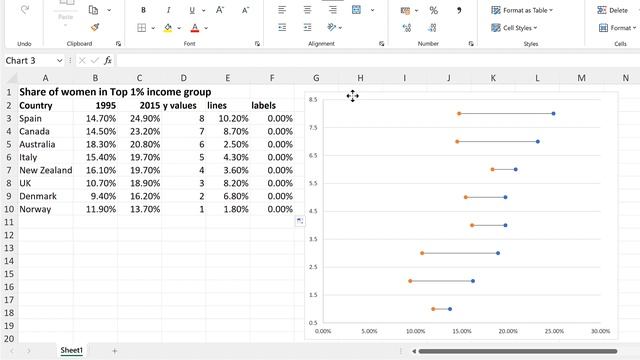Click the Copy icon in Clipboard
This screenshot has width=640, height=360.
[x=93, y=10]
